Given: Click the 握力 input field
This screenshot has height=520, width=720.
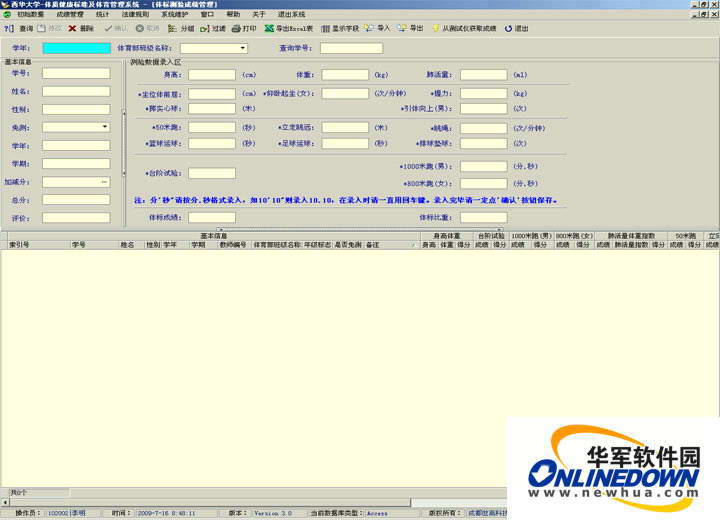Looking at the screenshot, I should tap(484, 94).
